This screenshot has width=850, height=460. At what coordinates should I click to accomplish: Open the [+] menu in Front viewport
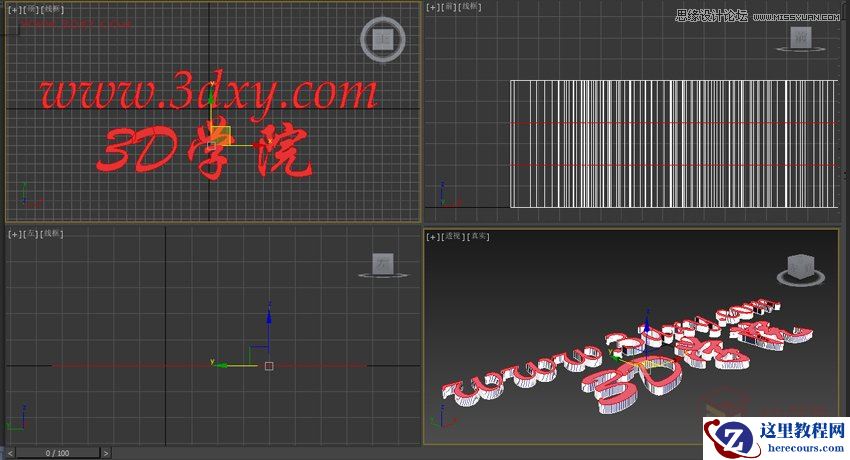click(433, 7)
